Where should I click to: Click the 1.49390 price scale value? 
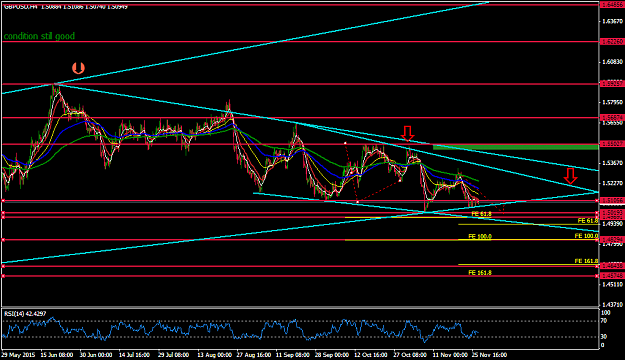(x=612, y=224)
